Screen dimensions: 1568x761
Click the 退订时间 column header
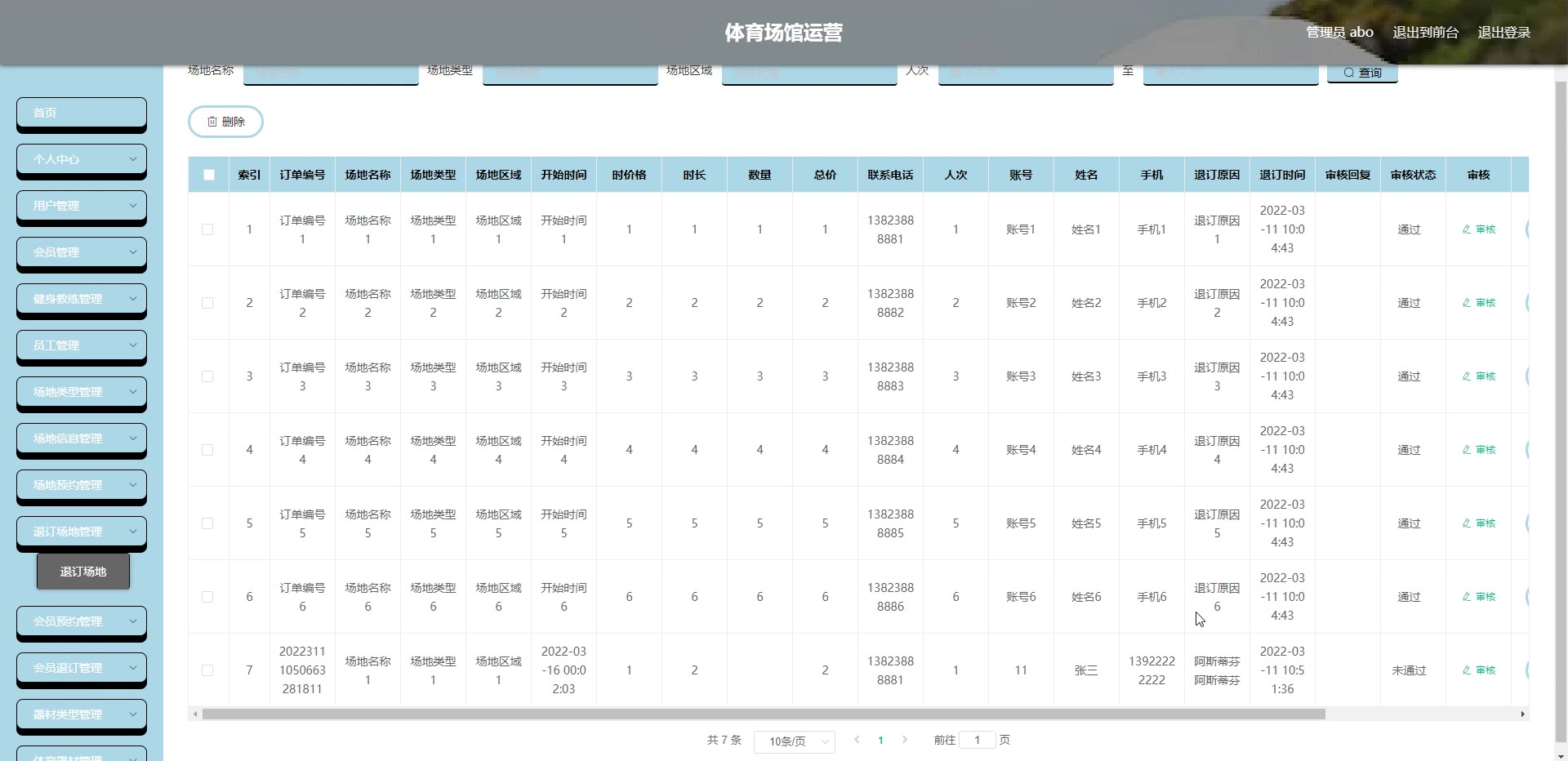(1282, 175)
